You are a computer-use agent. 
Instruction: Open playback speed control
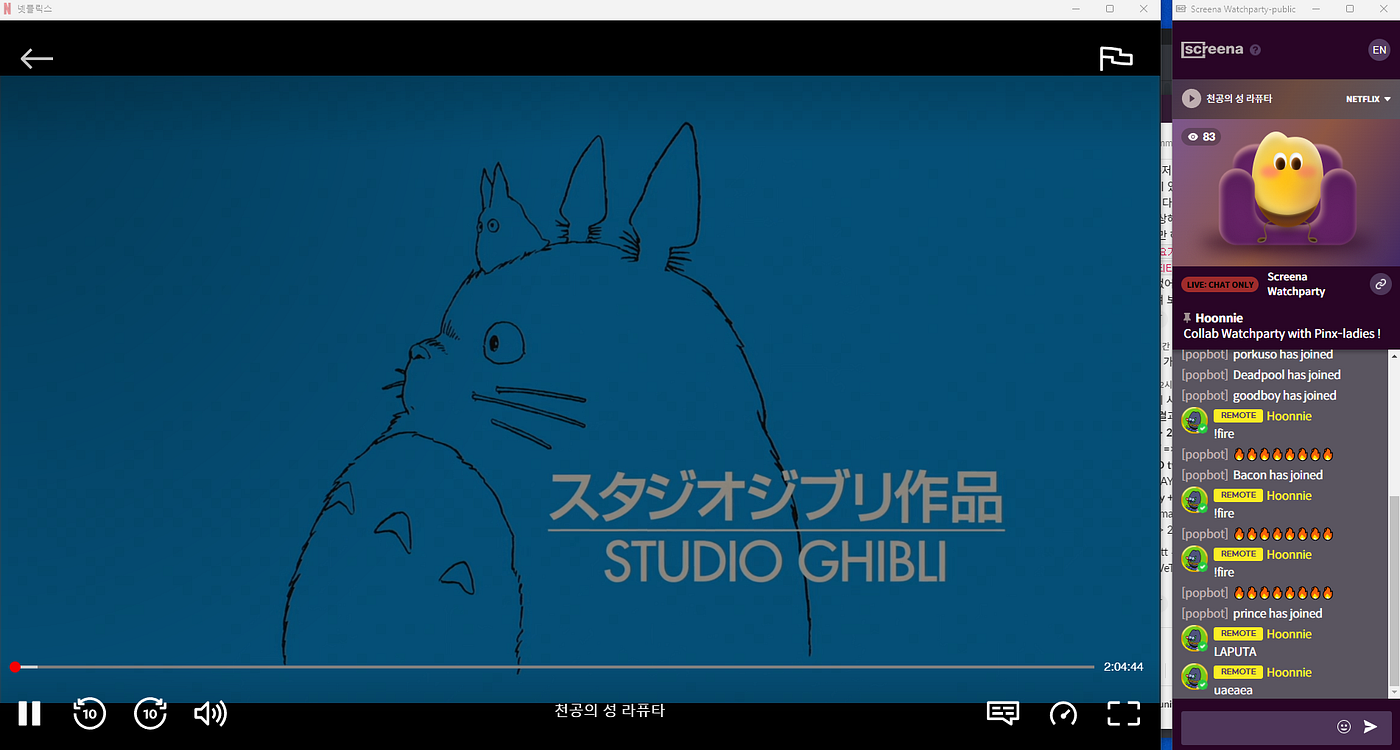click(x=1063, y=713)
